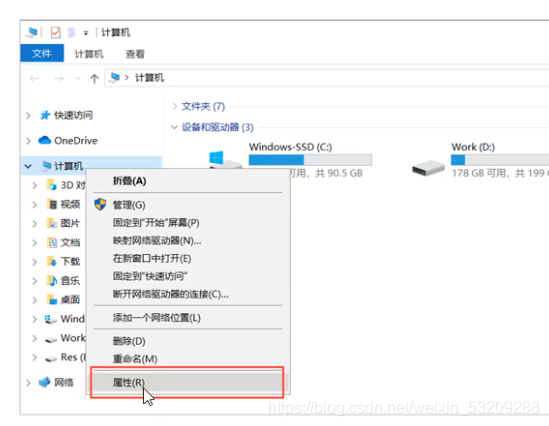Click the 设备和驱动器 (3) group header
This screenshot has width=549, height=426.
(x=217, y=127)
